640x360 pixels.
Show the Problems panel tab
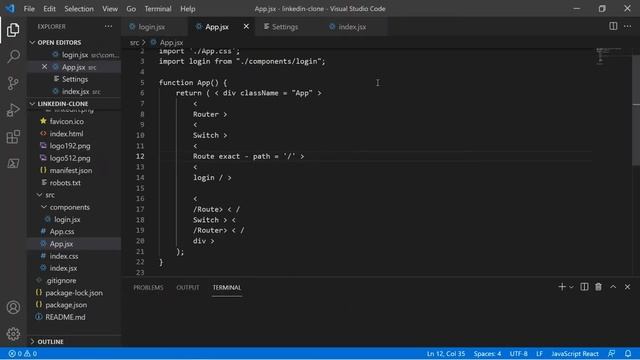(148, 287)
